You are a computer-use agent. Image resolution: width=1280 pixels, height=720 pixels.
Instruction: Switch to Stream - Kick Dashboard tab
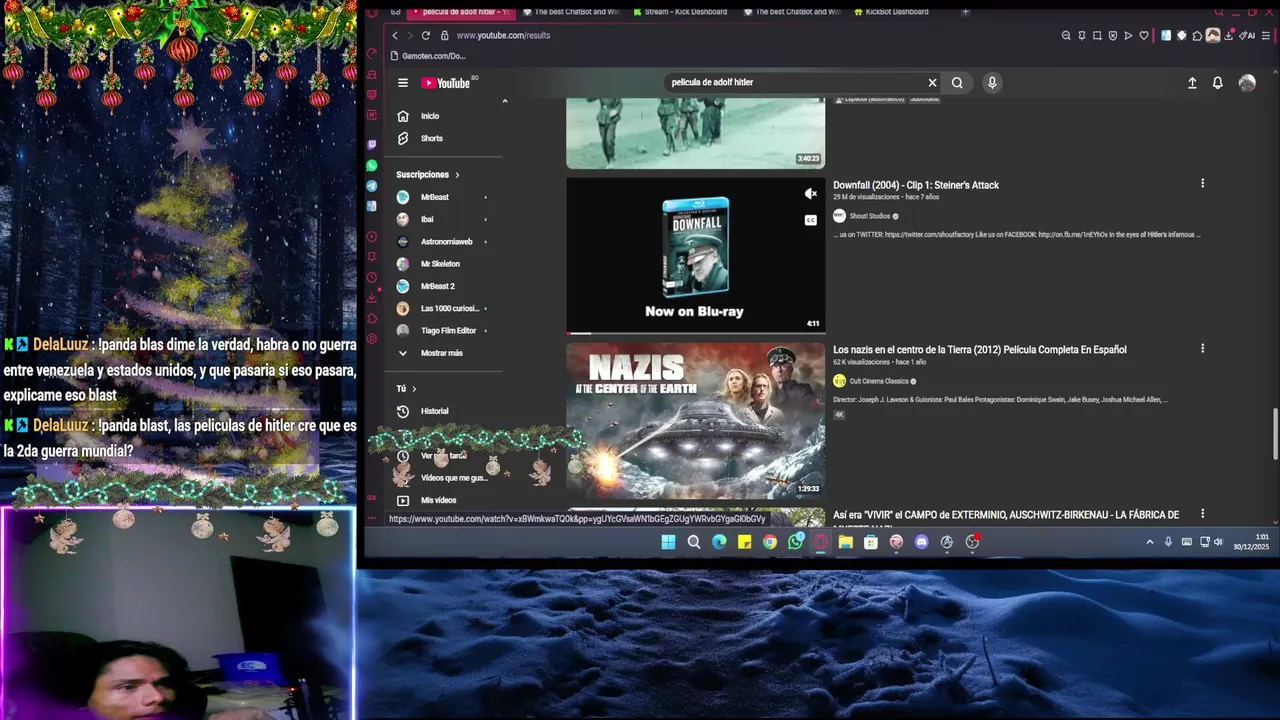tap(679, 12)
